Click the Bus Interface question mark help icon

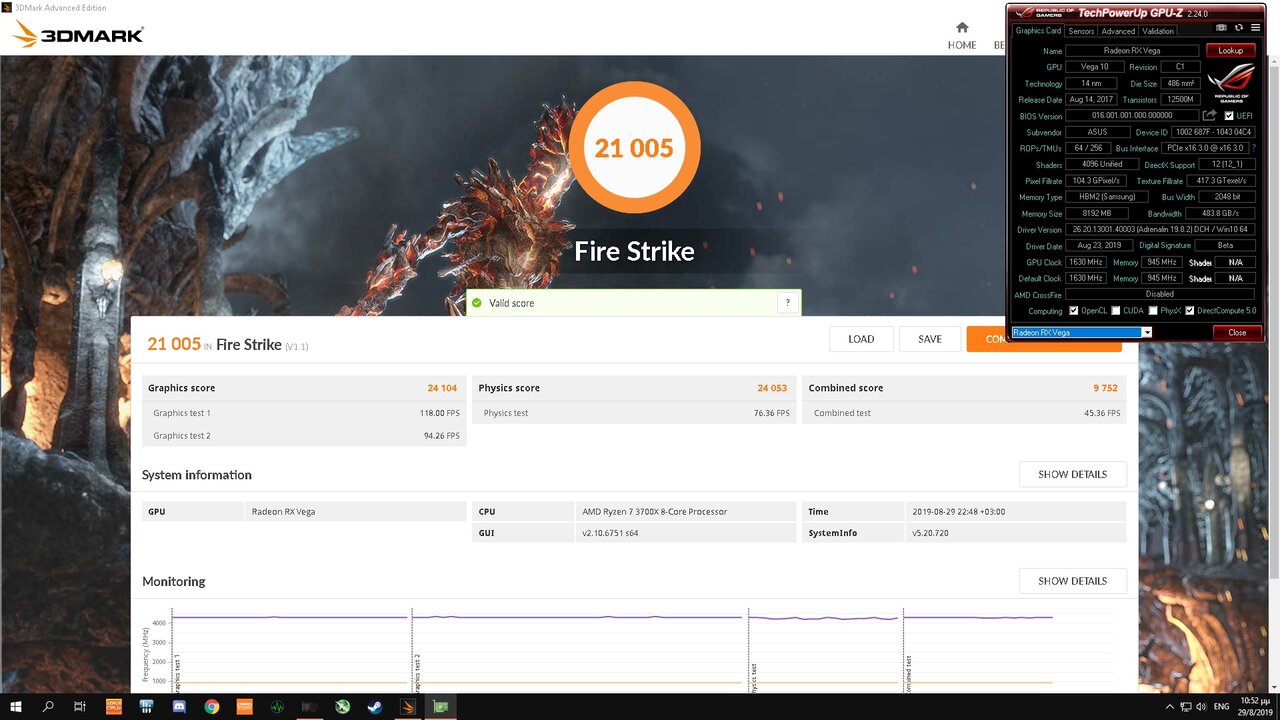(1254, 148)
